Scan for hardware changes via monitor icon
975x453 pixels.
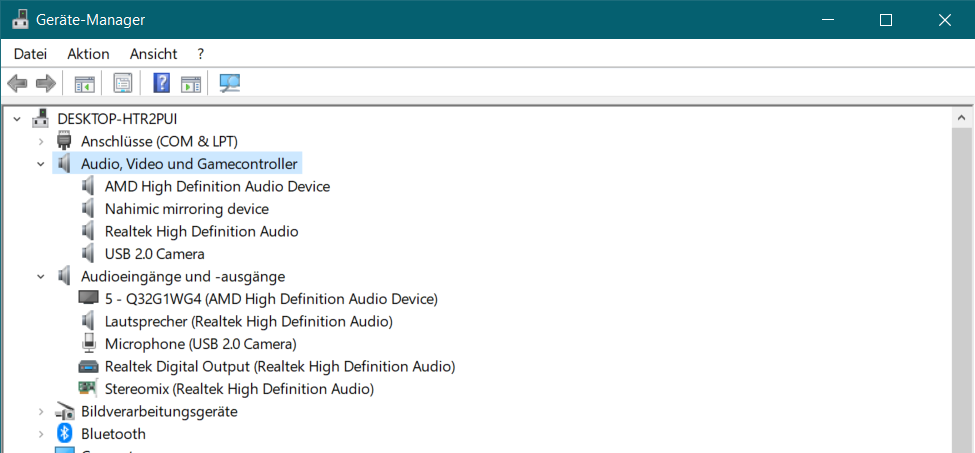230,83
